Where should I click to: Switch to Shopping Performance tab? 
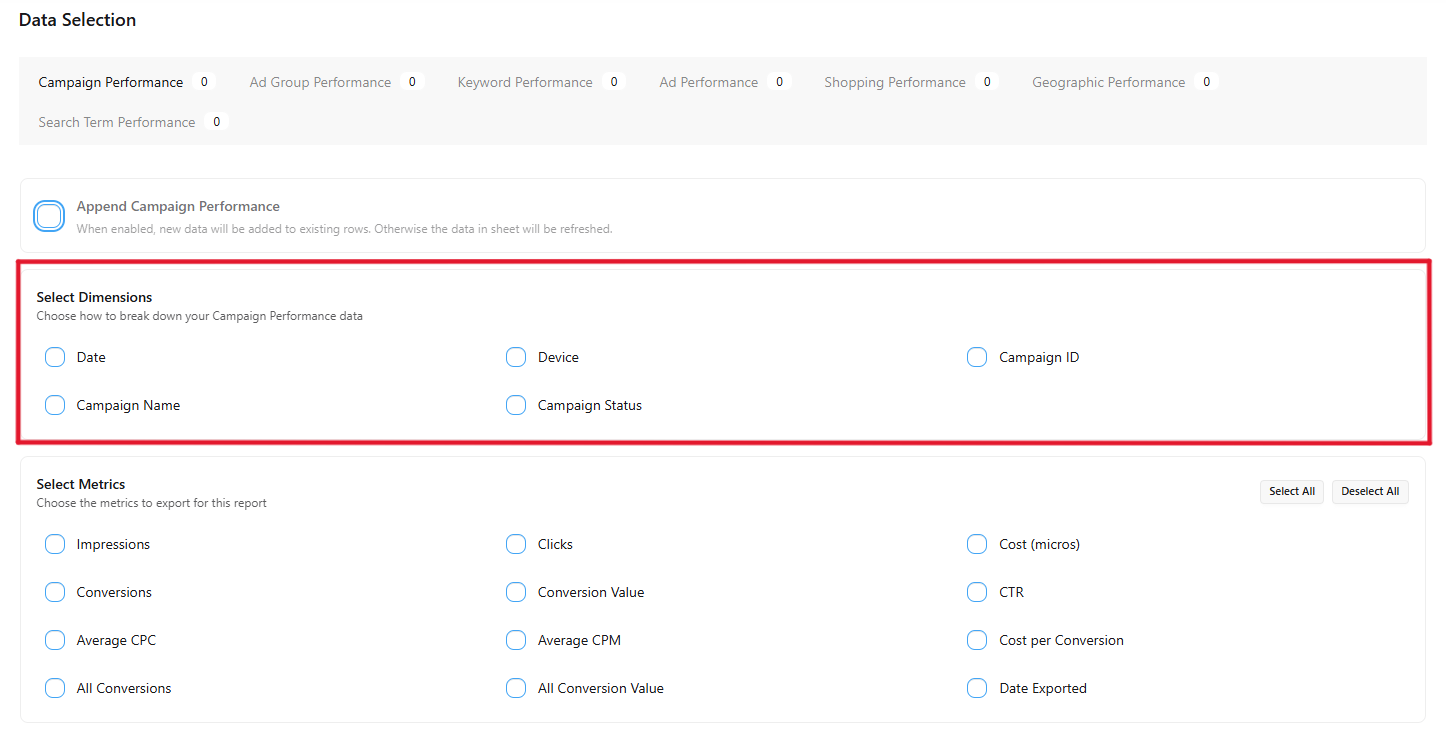click(x=911, y=82)
